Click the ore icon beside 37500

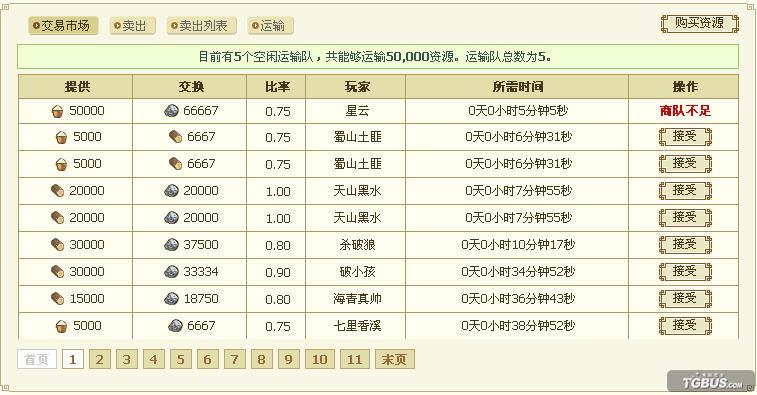pos(171,245)
